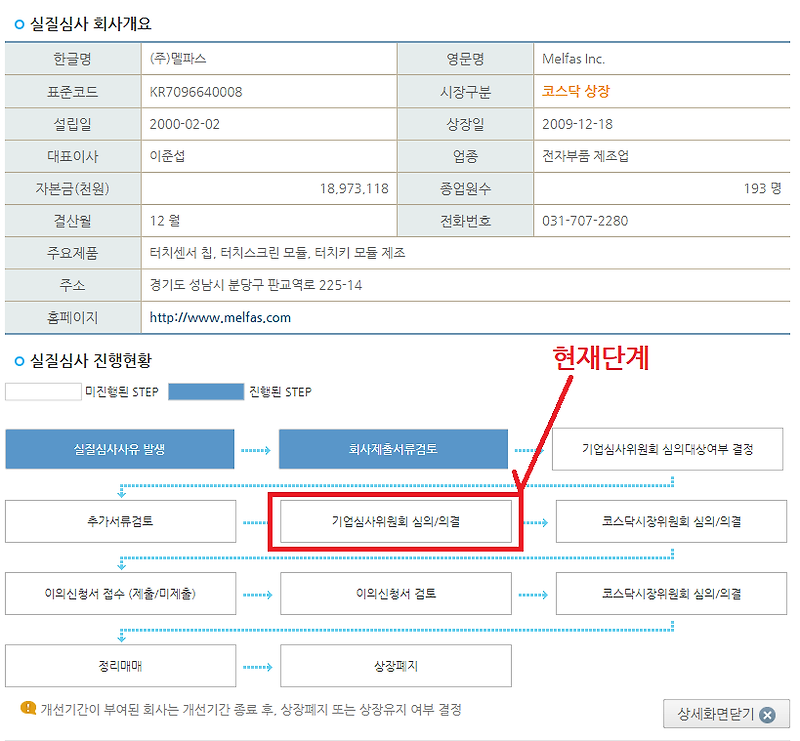Click the 실질심사 회사개요 section heading
800x741 pixels.
[91, 23]
